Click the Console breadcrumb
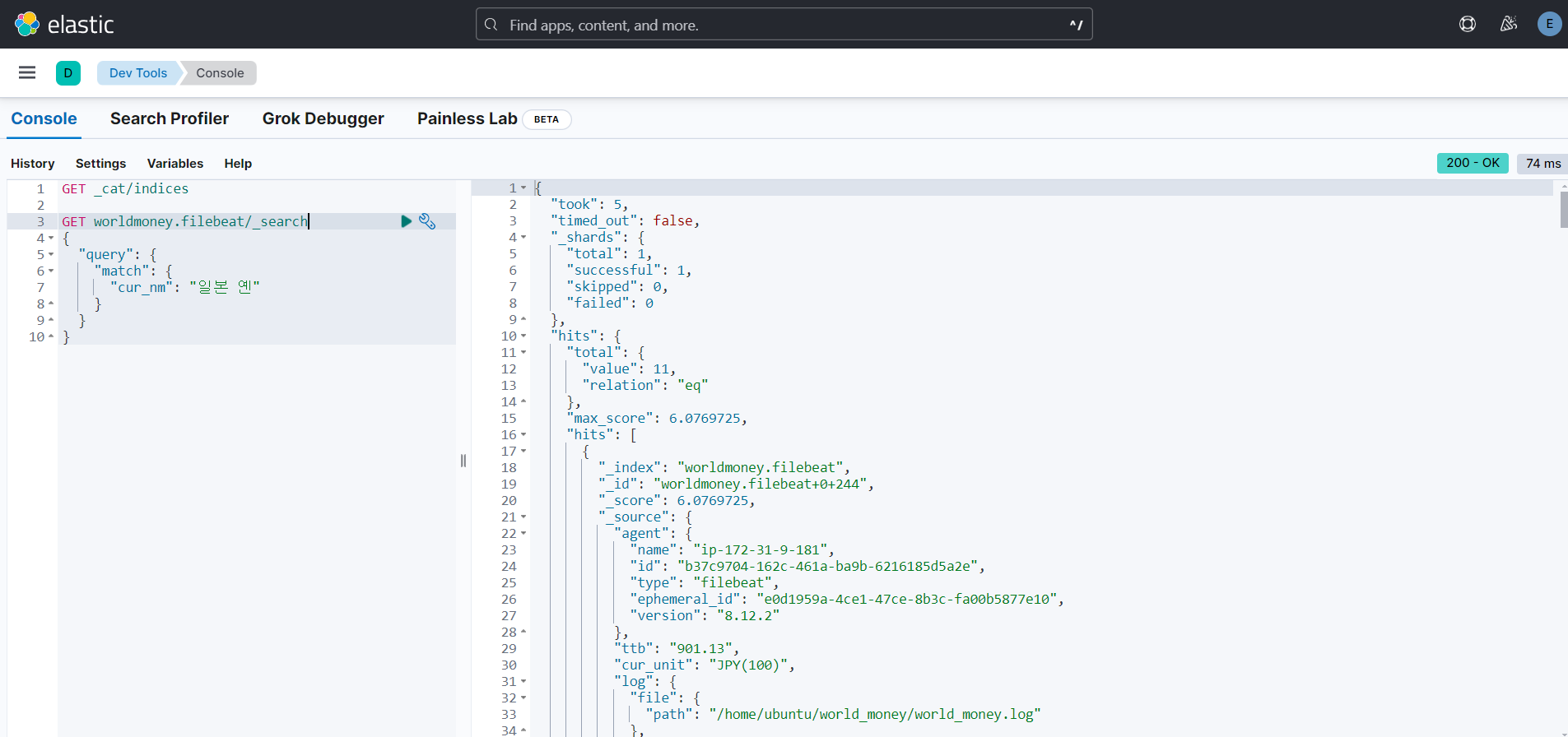This screenshot has height=737, width=1568. pyautogui.click(x=220, y=72)
